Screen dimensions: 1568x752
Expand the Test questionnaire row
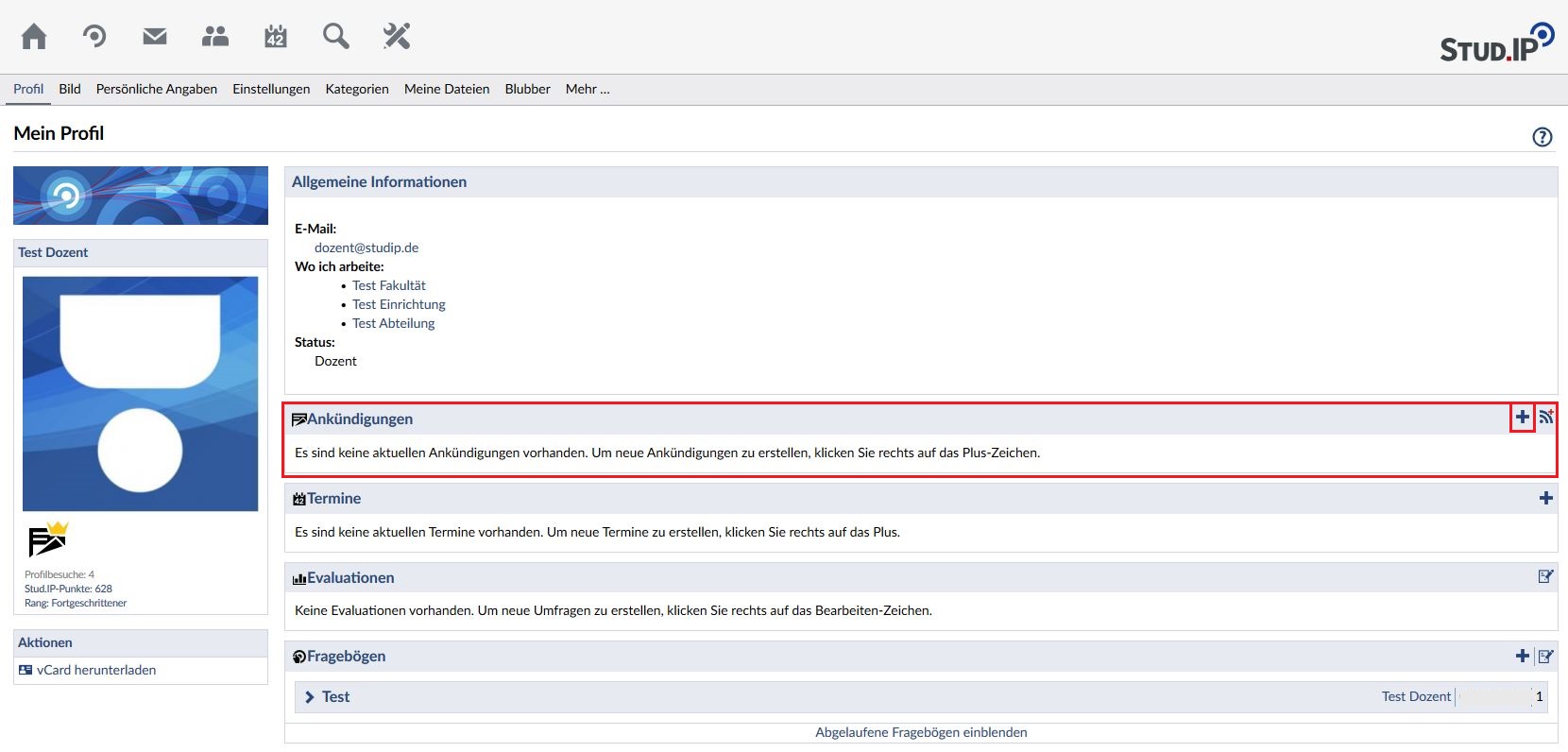tap(327, 696)
